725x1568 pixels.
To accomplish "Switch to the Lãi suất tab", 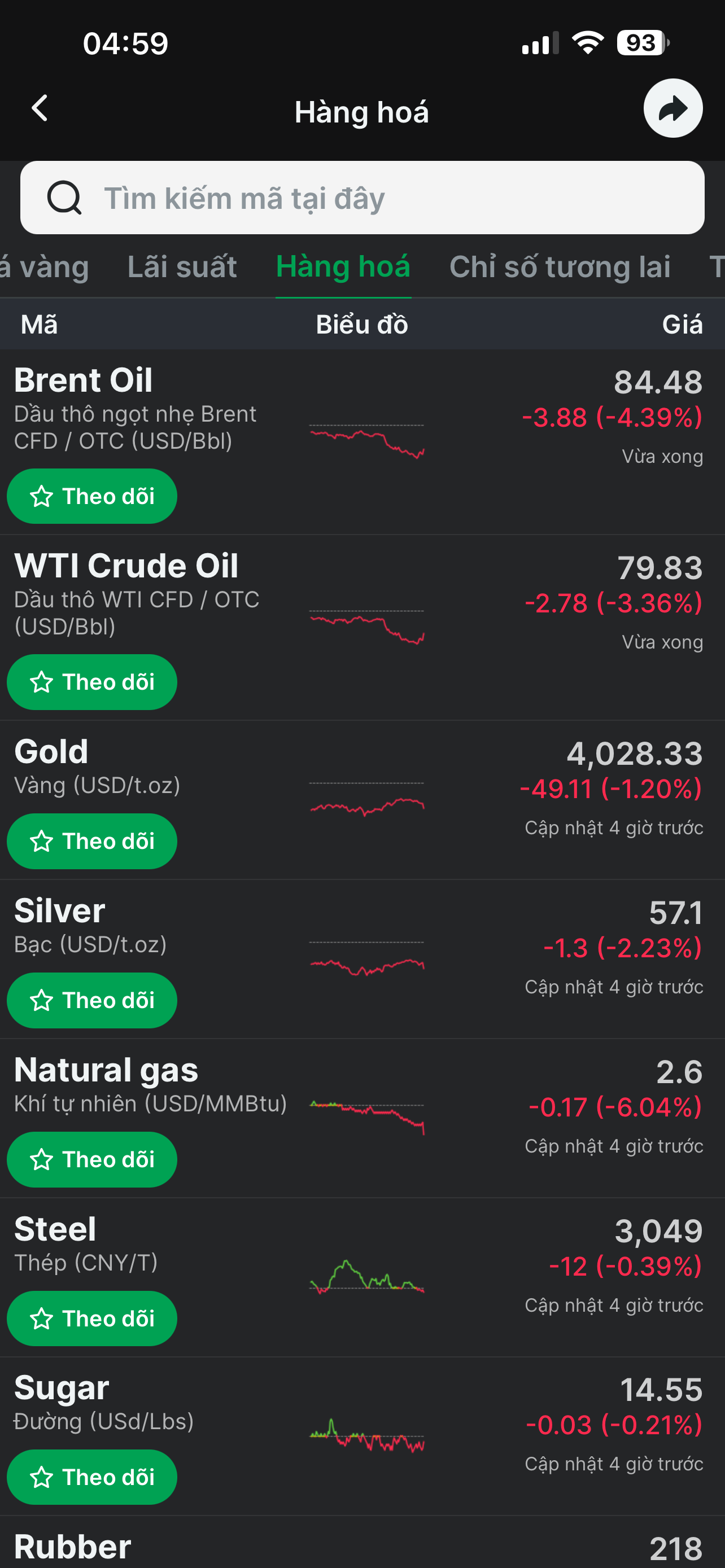I will coord(182,266).
